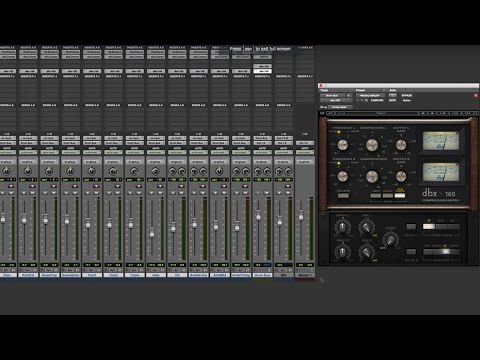
Task: Mute the Drum Bus track
Action: click(x=267, y=193)
